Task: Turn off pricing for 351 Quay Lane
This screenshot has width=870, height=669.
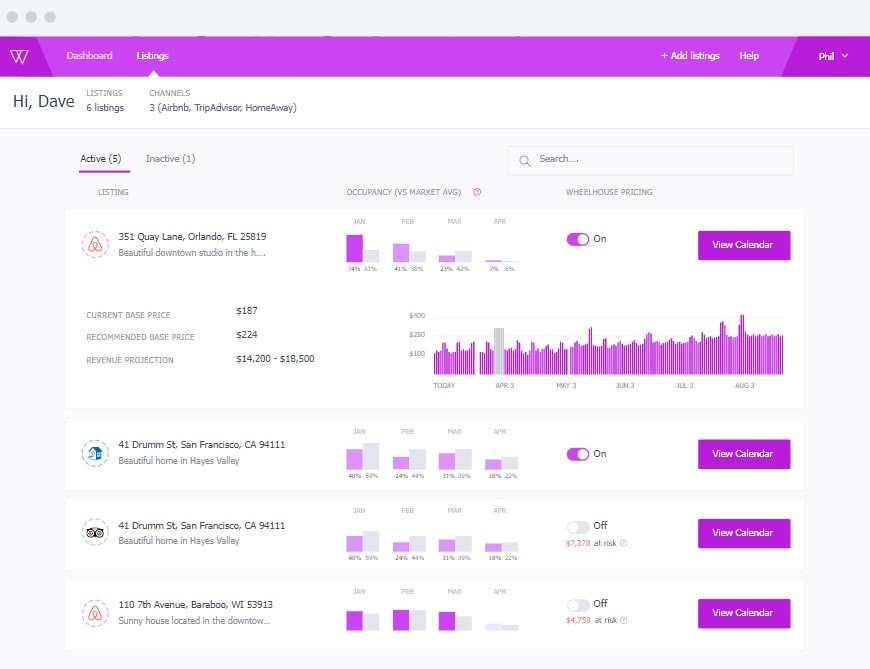Action: click(578, 239)
